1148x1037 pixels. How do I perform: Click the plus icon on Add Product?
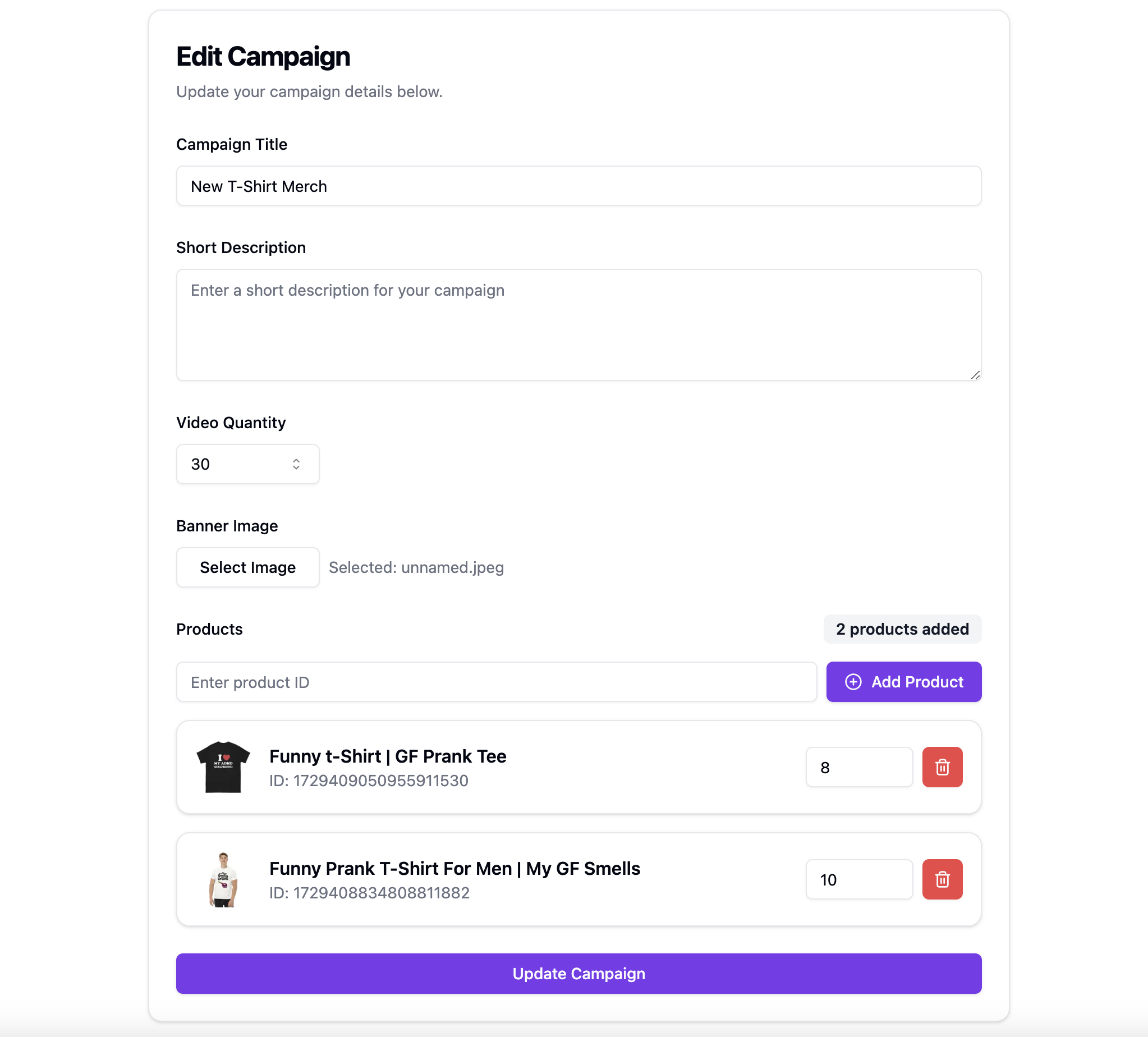[x=853, y=682]
